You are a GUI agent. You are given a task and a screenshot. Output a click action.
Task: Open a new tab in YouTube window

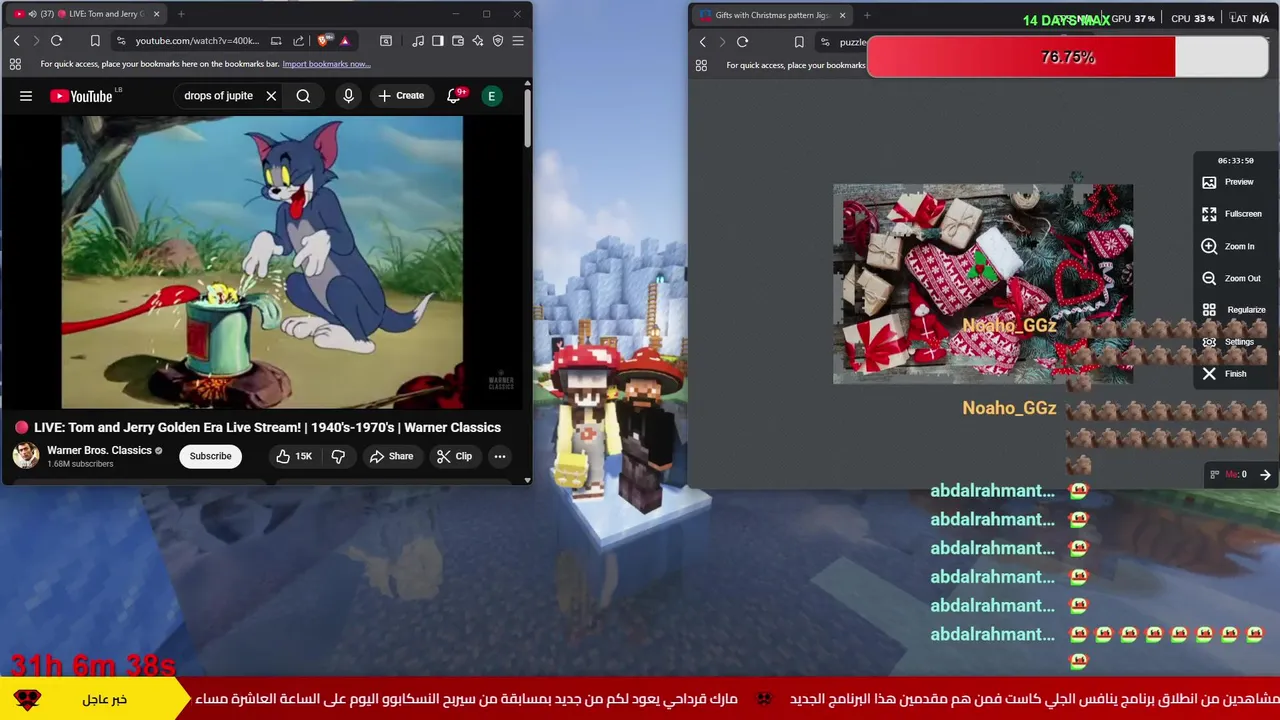181,14
